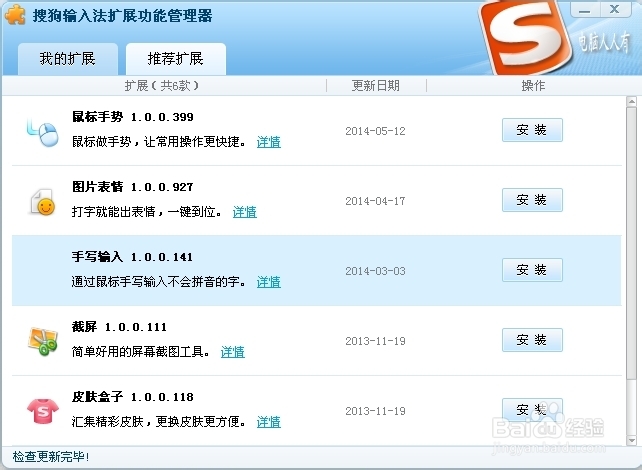Viewport: 642px width, 470px height.
Task: Install the 截屏 extension
Action: coord(532,340)
